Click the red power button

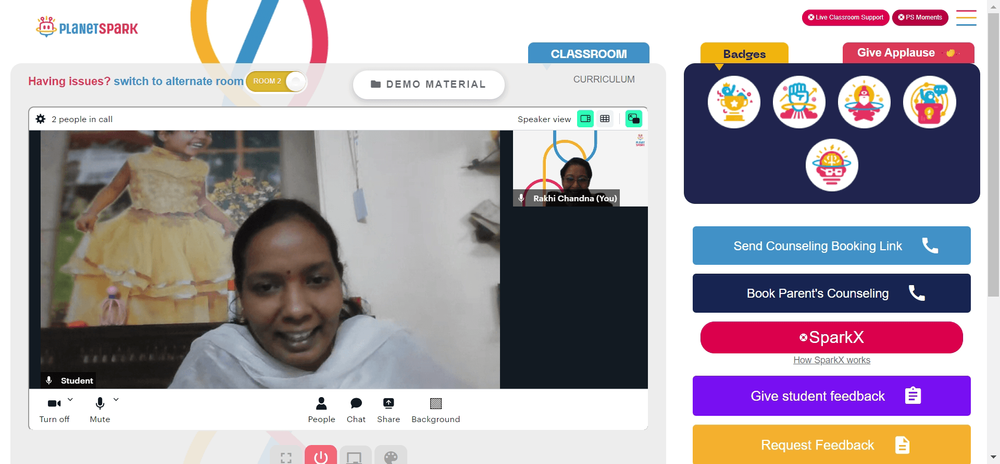321,456
